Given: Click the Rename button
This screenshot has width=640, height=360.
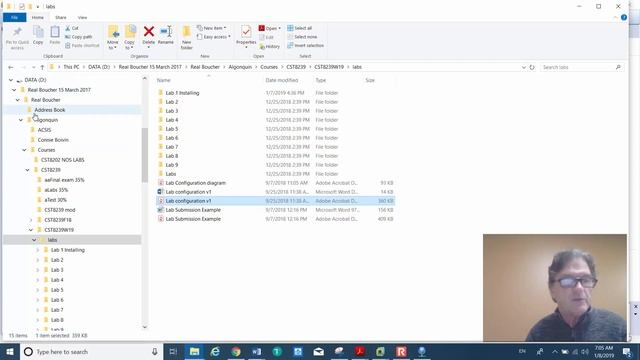Looking at the screenshot, I should coord(166,36).
